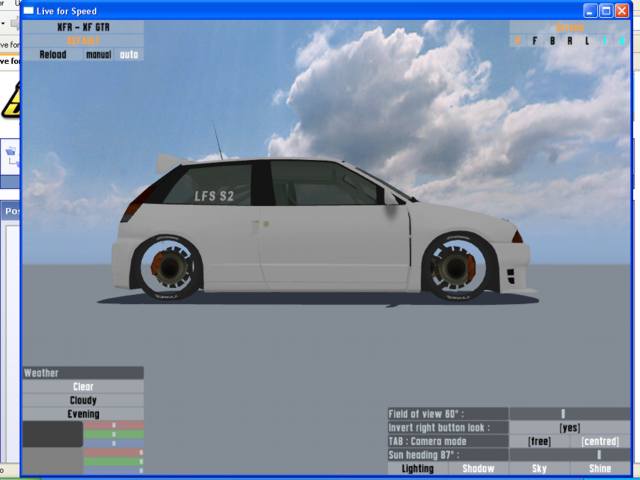
Task: Select the R view button
Action: pyautogui.click(x=570, y=41)
